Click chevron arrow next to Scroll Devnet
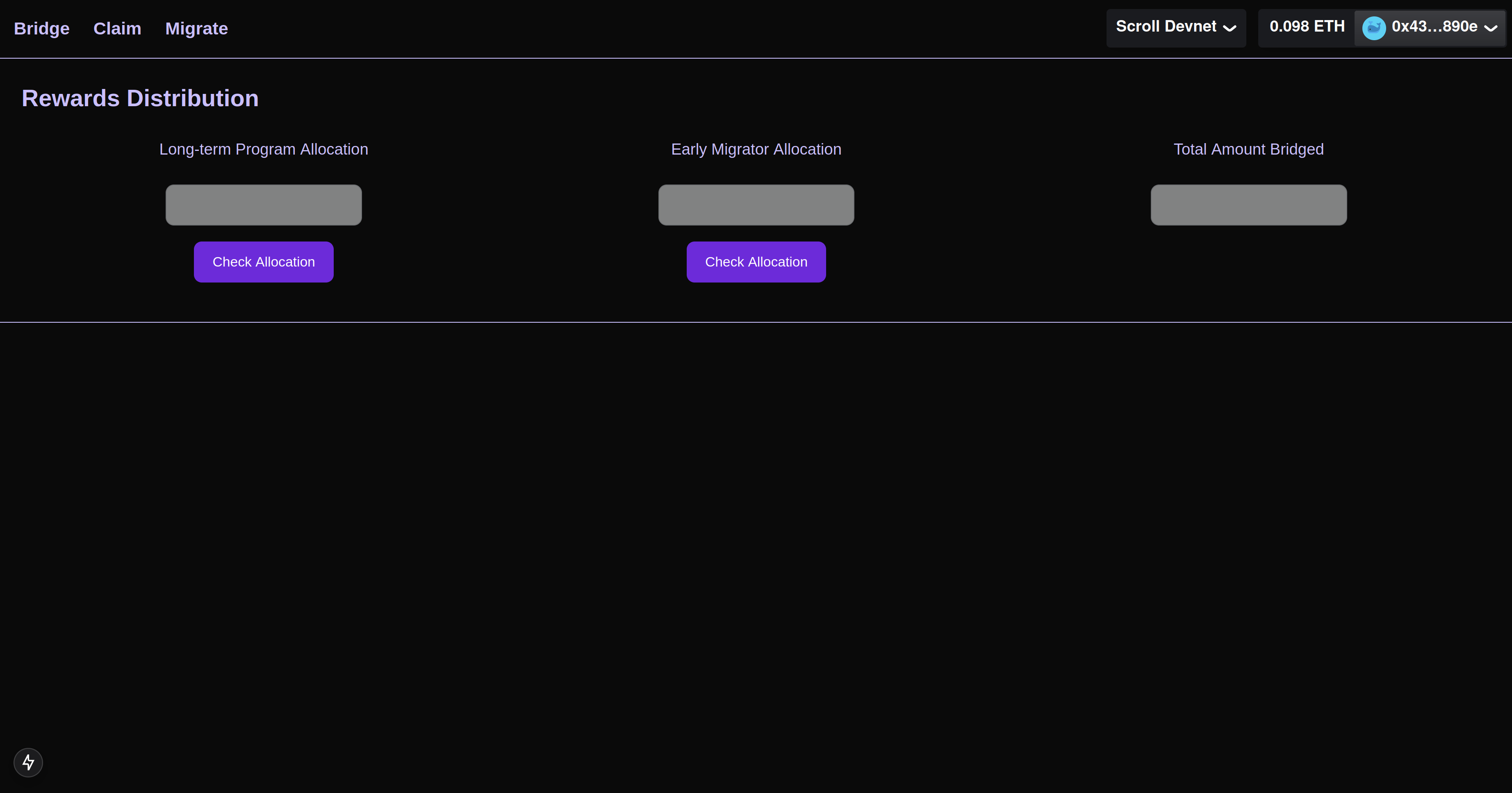The image size is (1512, 793). pos(1230,27)
